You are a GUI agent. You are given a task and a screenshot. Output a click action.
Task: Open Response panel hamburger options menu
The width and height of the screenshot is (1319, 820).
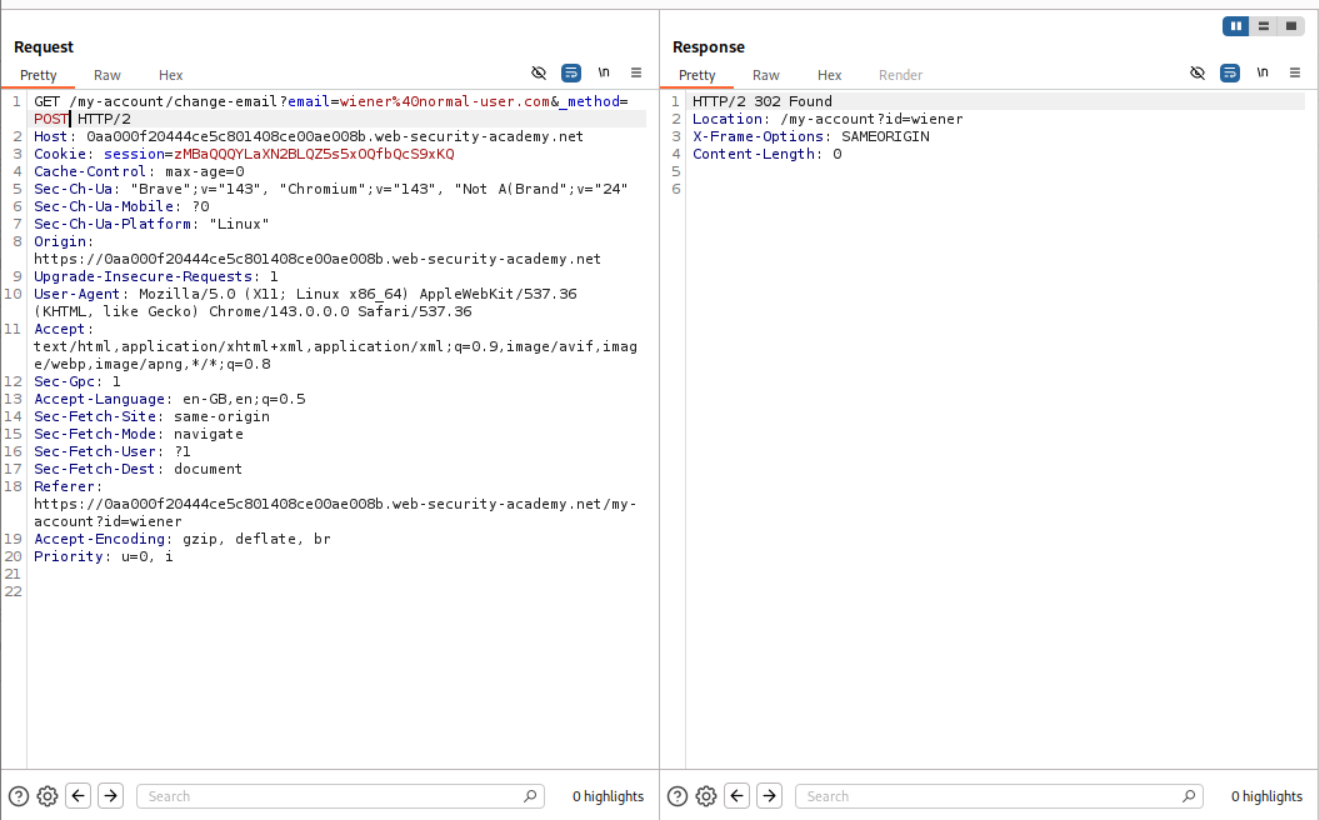pos(1295,73)
